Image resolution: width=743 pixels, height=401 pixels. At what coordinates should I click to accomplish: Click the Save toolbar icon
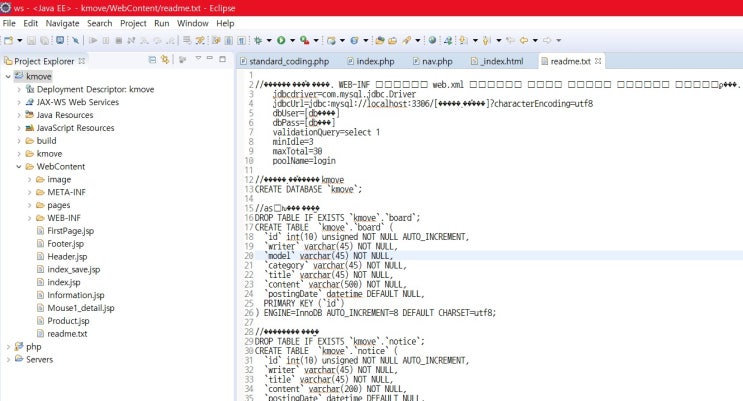tap(31, 41)
